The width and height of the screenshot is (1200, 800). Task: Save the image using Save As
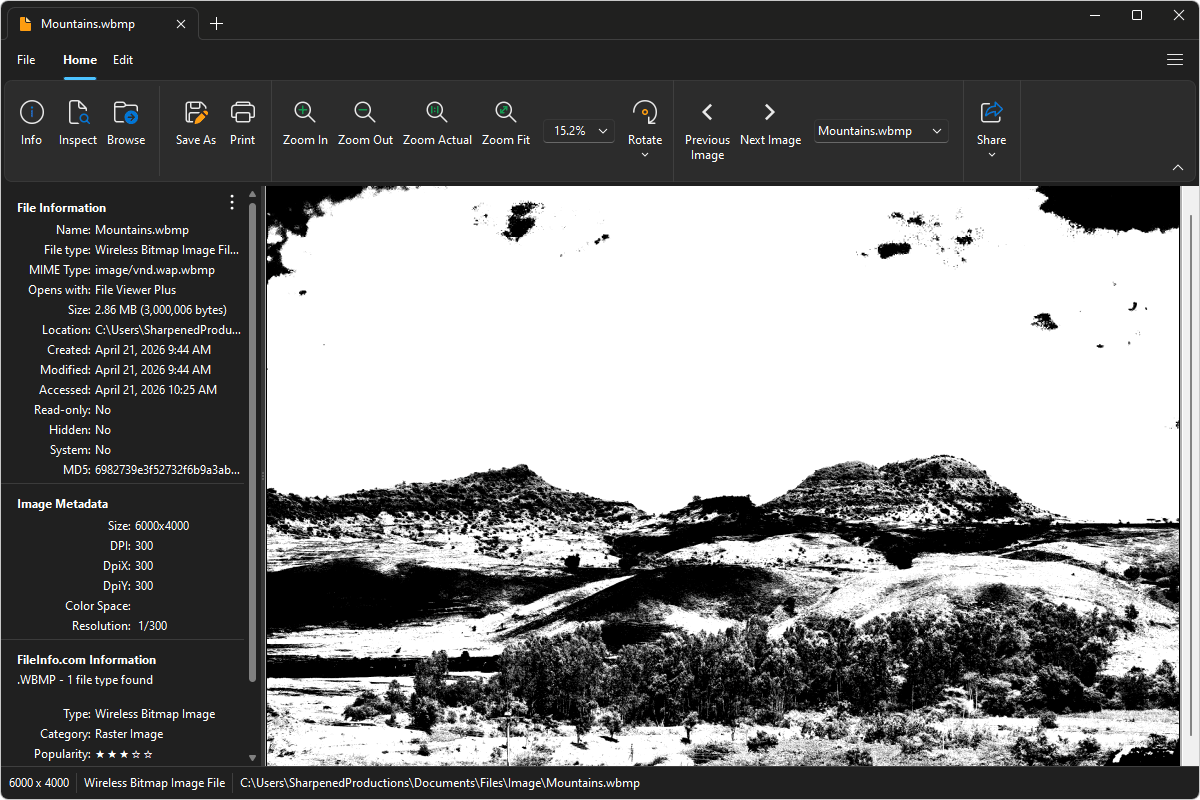(x=195, y=122)
